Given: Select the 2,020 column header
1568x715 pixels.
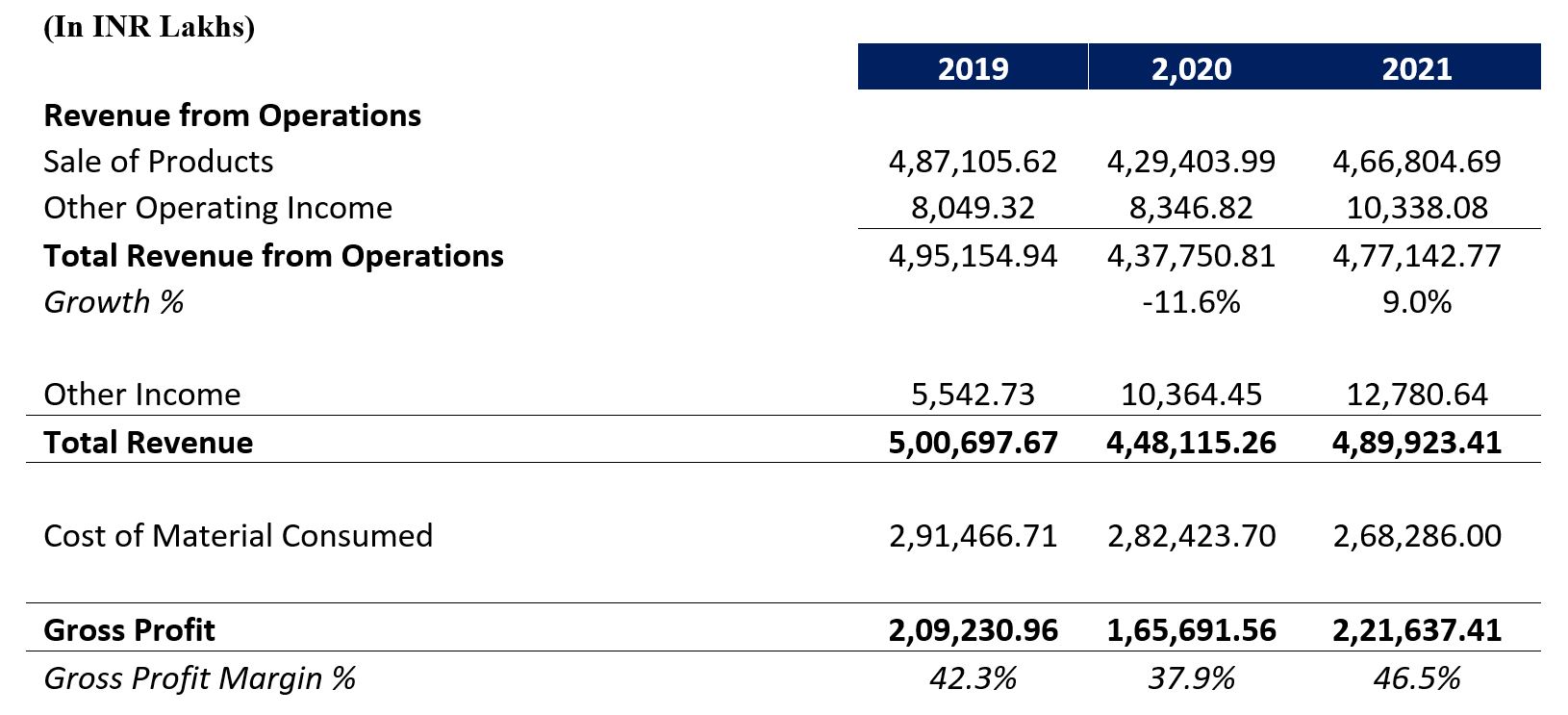Looking at the screenshot, I should (x=1191, y=68).
